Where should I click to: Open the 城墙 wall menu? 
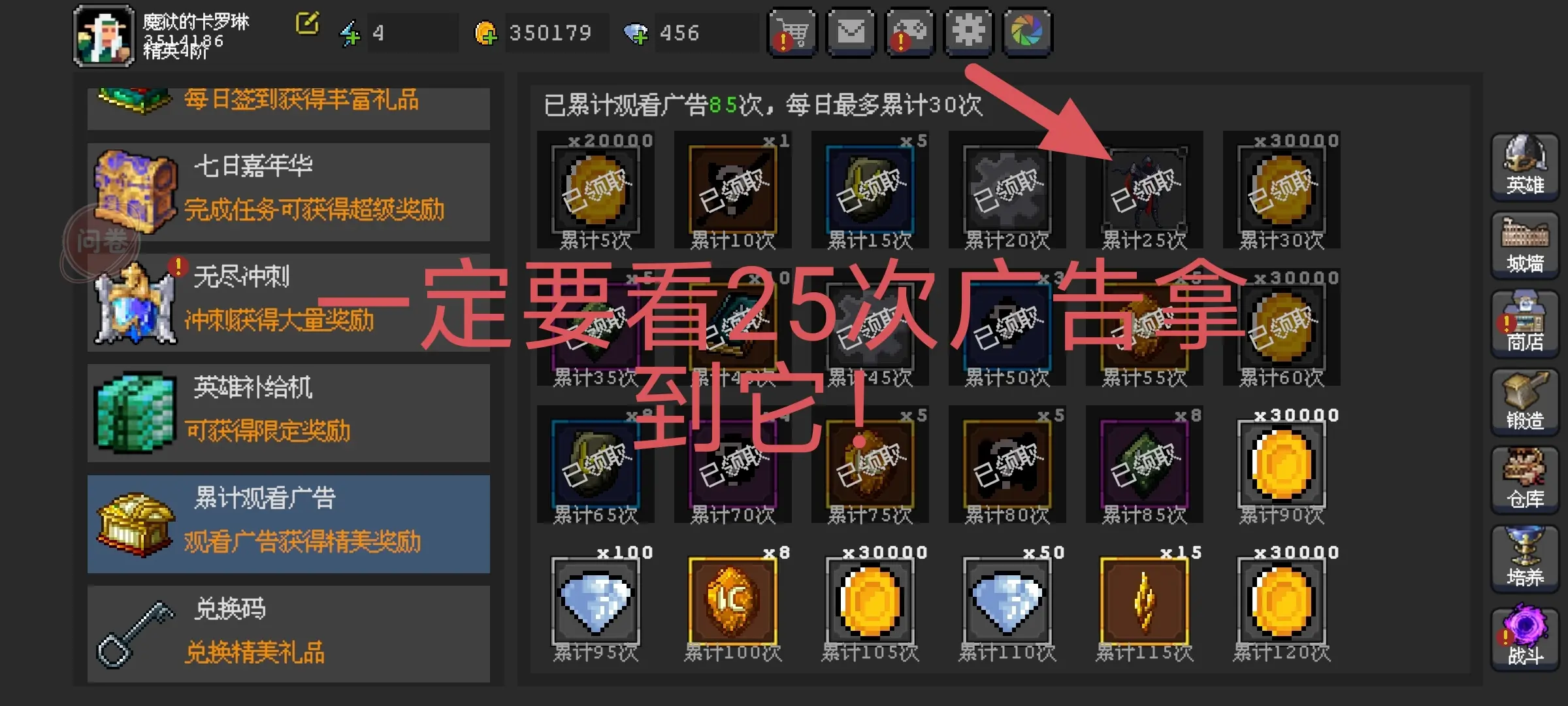(x=1525, y=245)
